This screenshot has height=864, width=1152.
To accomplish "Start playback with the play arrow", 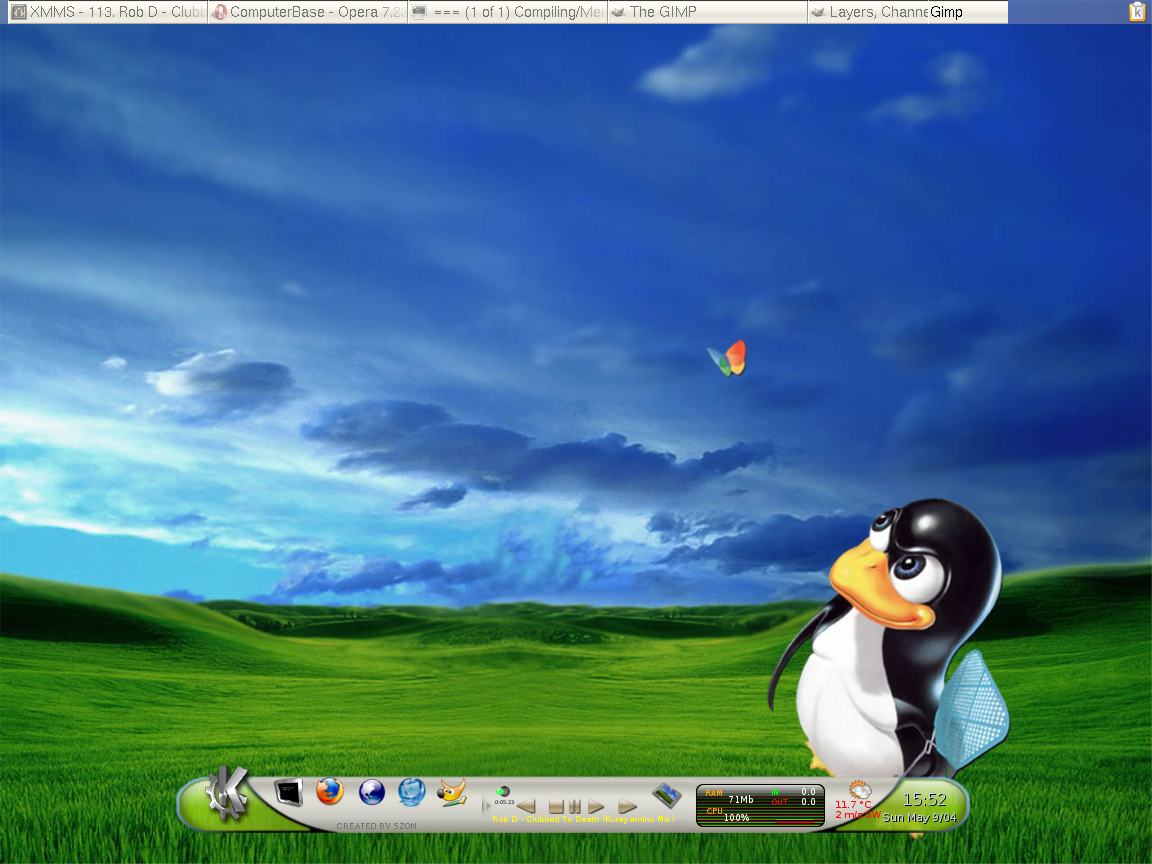I will pos(596,807).
